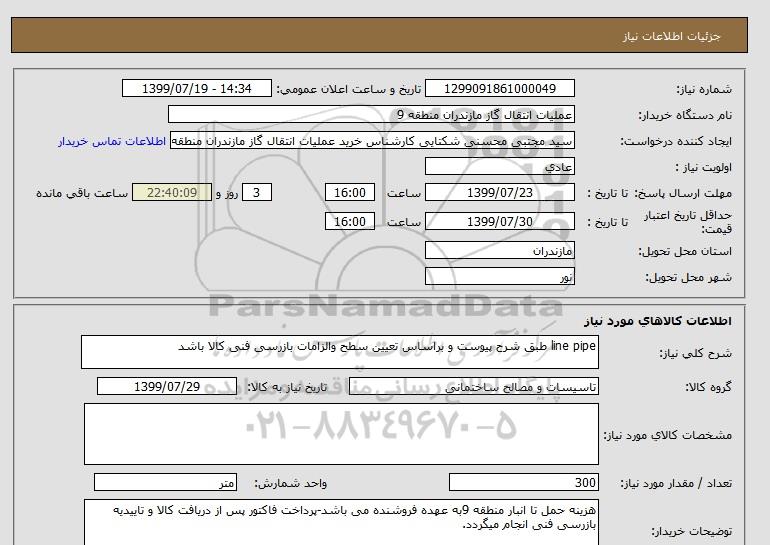This screenshot has height=545, width=770.
Task: Click the label شرح کلی نیاز
Action: (695, 353)
